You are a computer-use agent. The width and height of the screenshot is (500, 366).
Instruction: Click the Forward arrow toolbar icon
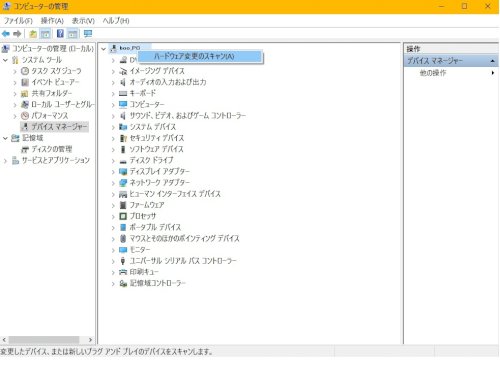(x=17, y=34)
